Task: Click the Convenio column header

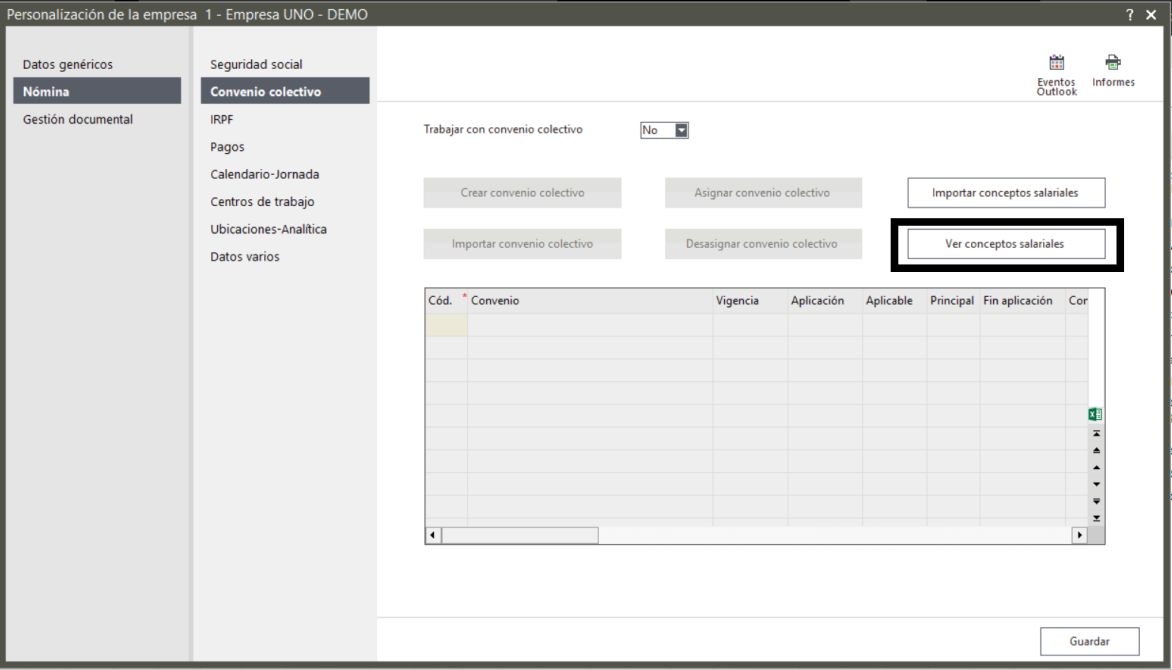Action: point(590,301)
